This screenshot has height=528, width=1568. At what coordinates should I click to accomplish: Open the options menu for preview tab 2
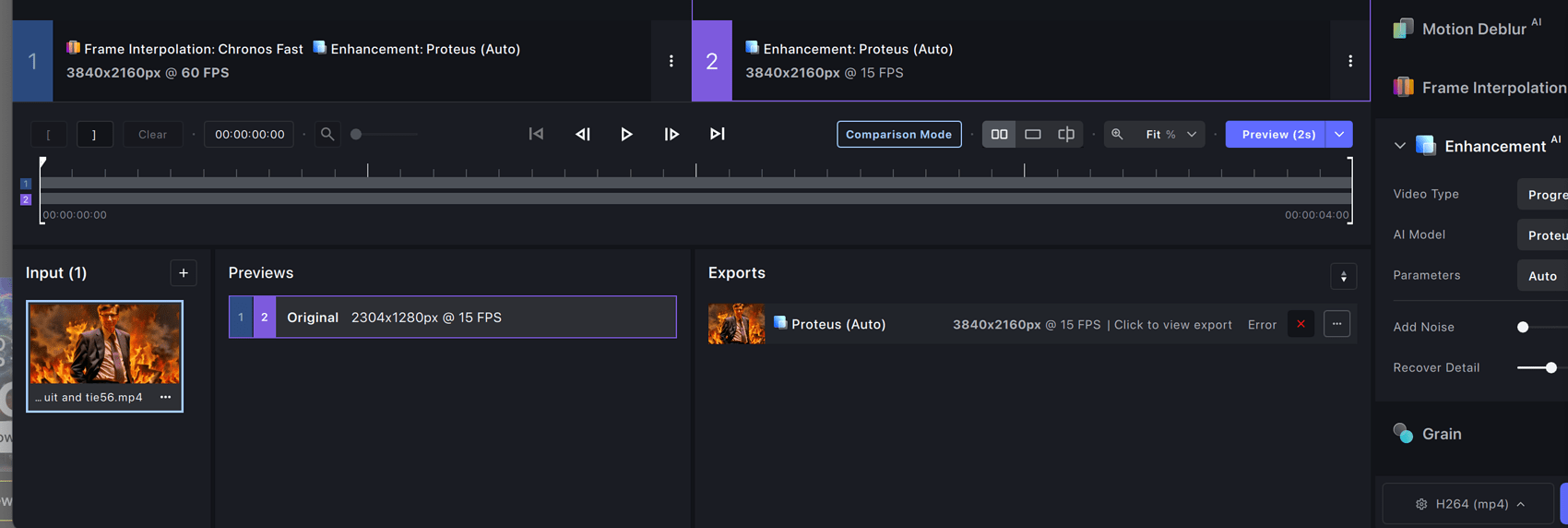pyautogui.click(x=1350, y=61)
